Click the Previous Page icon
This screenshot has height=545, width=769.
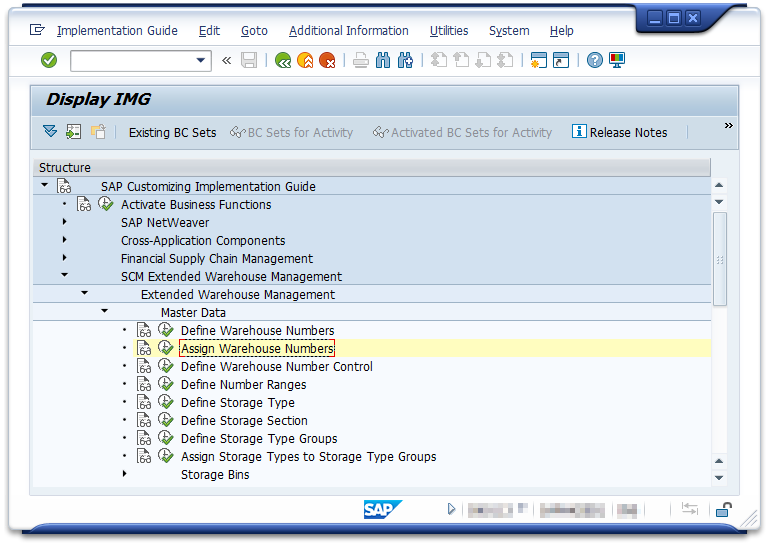(461, 61)
